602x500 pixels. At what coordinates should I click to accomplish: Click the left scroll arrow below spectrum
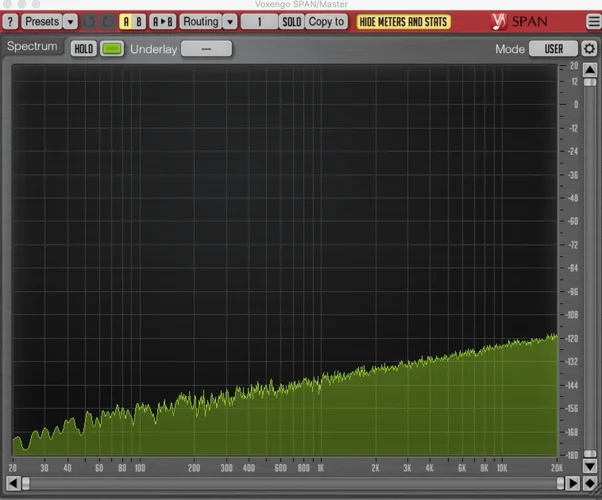pos(13,482)
